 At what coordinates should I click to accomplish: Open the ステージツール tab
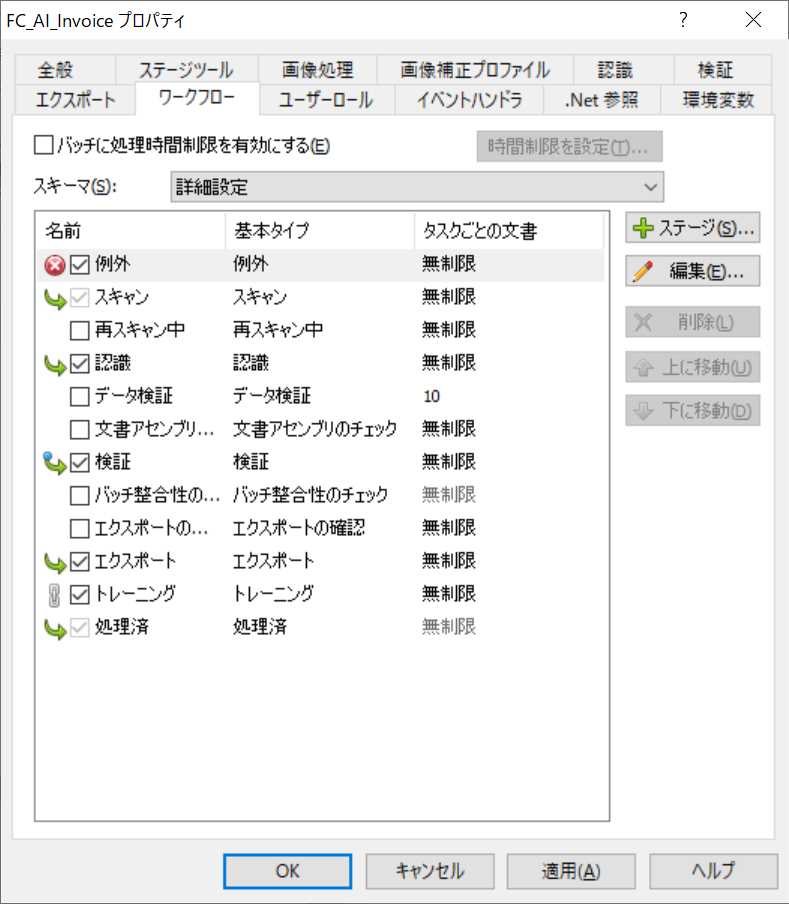[186, 70]
